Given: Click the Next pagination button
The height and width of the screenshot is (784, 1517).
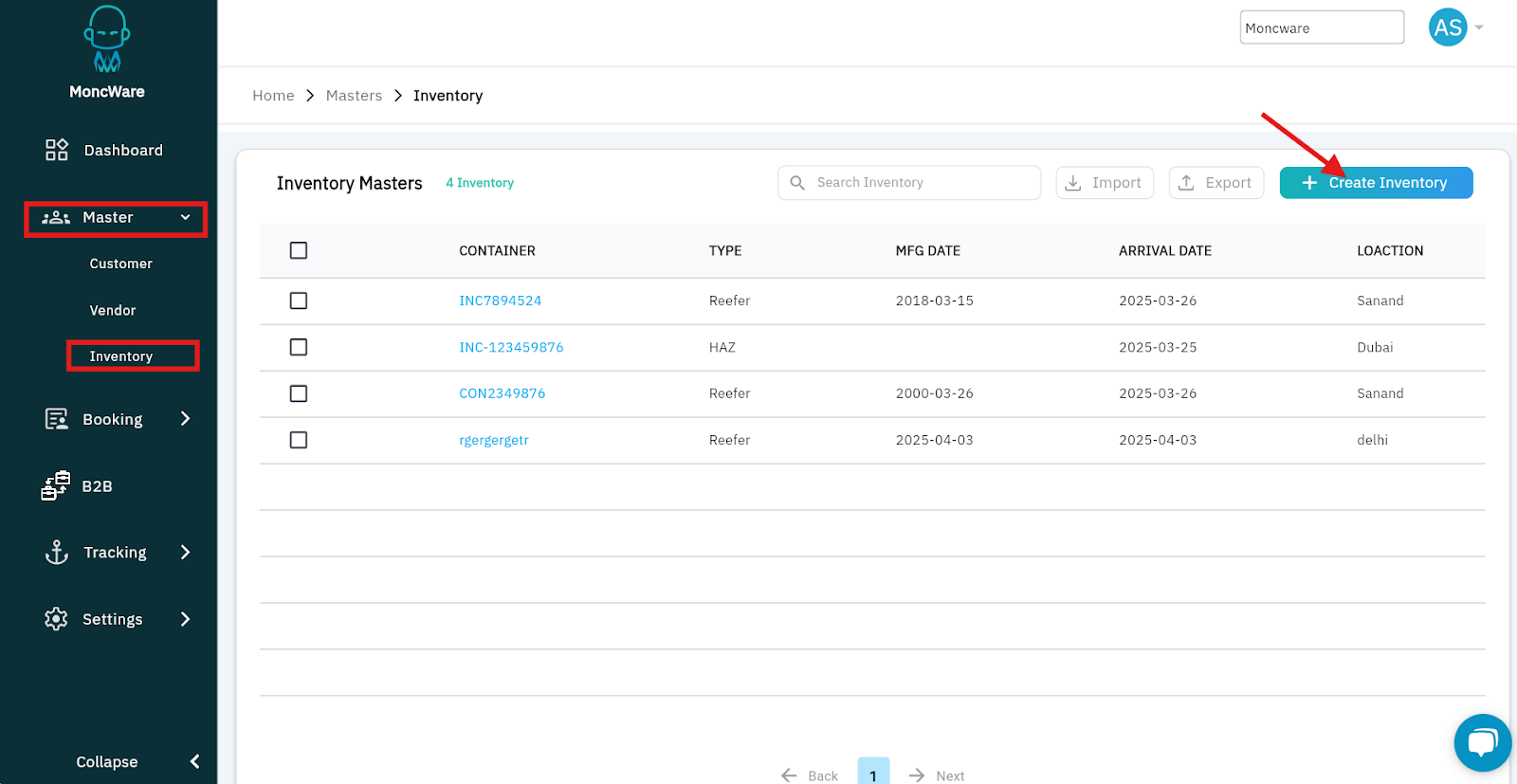Looking at the screenshot, I should click(937, 775).
